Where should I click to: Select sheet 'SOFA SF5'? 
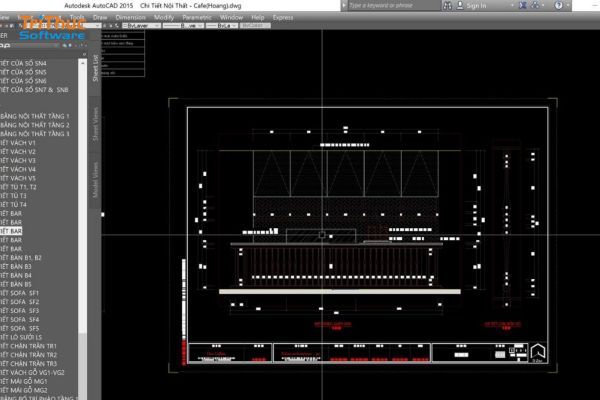point(20,328)
